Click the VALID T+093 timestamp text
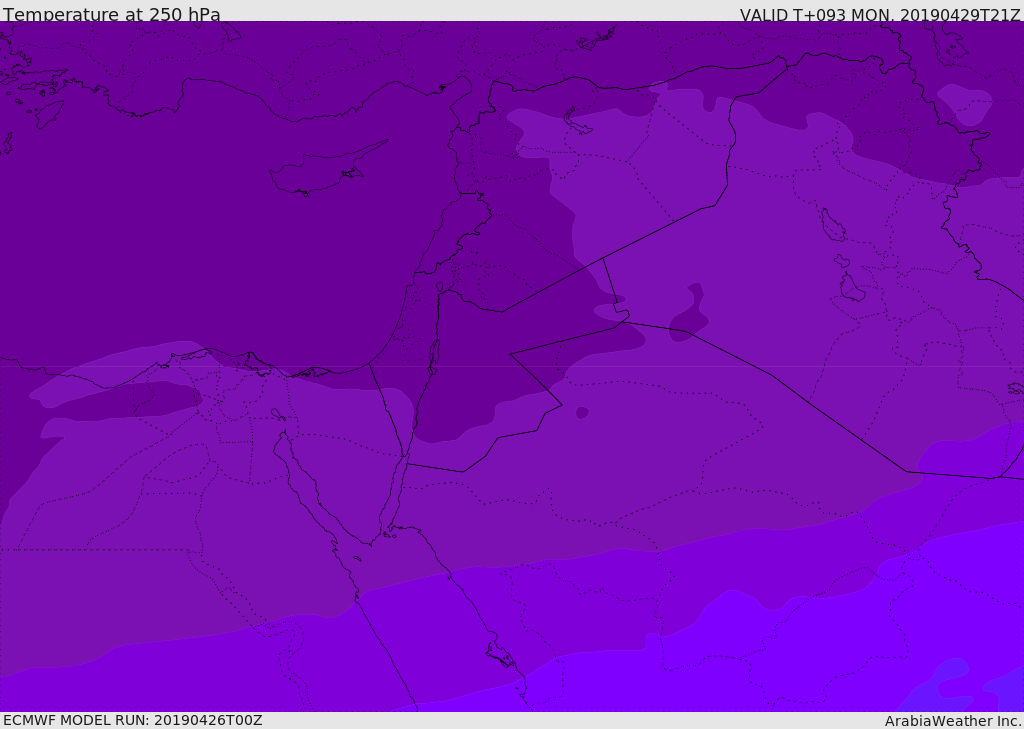This screenshot has height=729, width=1024. [x=880, y=15]
